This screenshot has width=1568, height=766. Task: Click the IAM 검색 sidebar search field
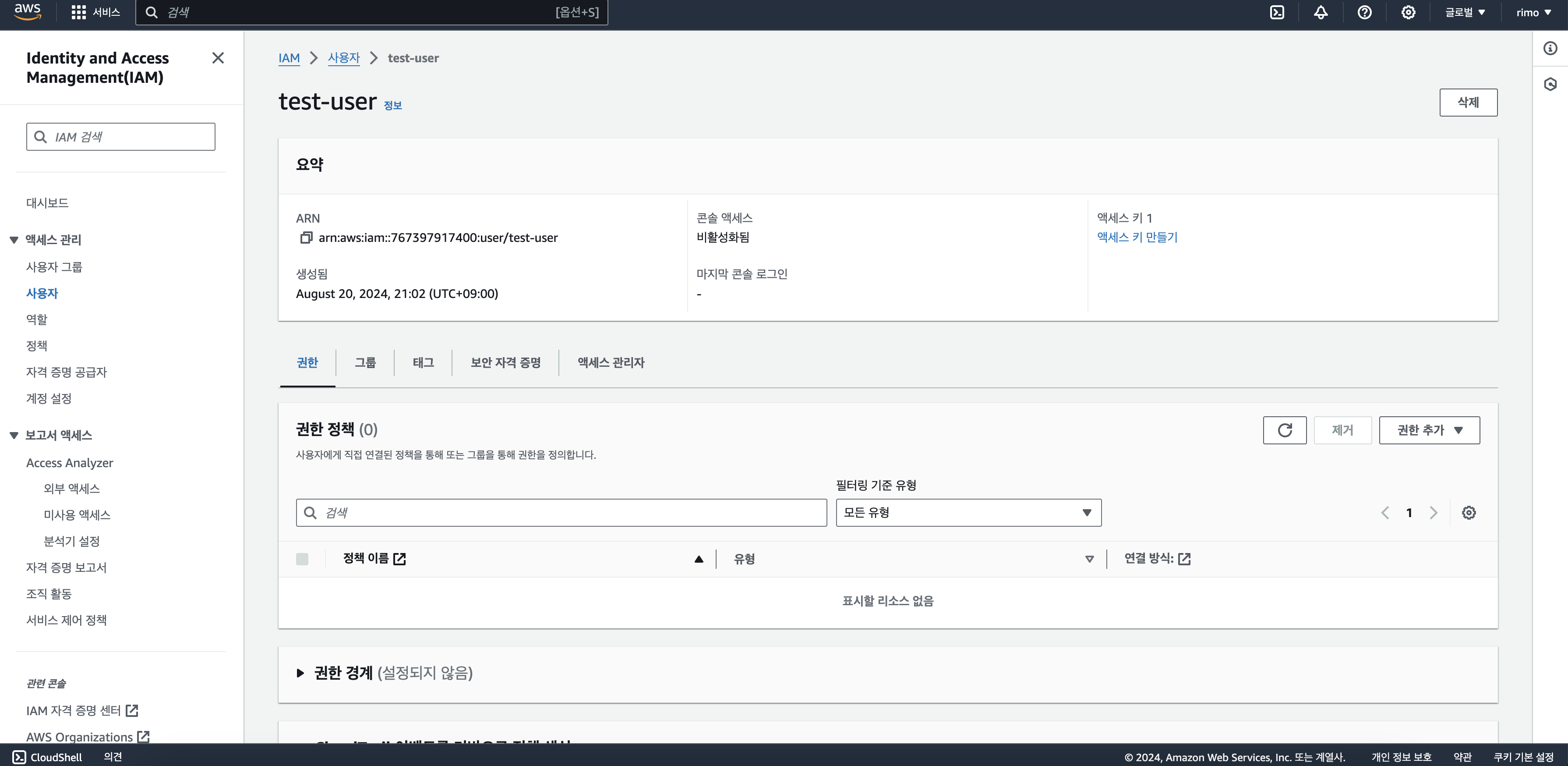(120, 137)
